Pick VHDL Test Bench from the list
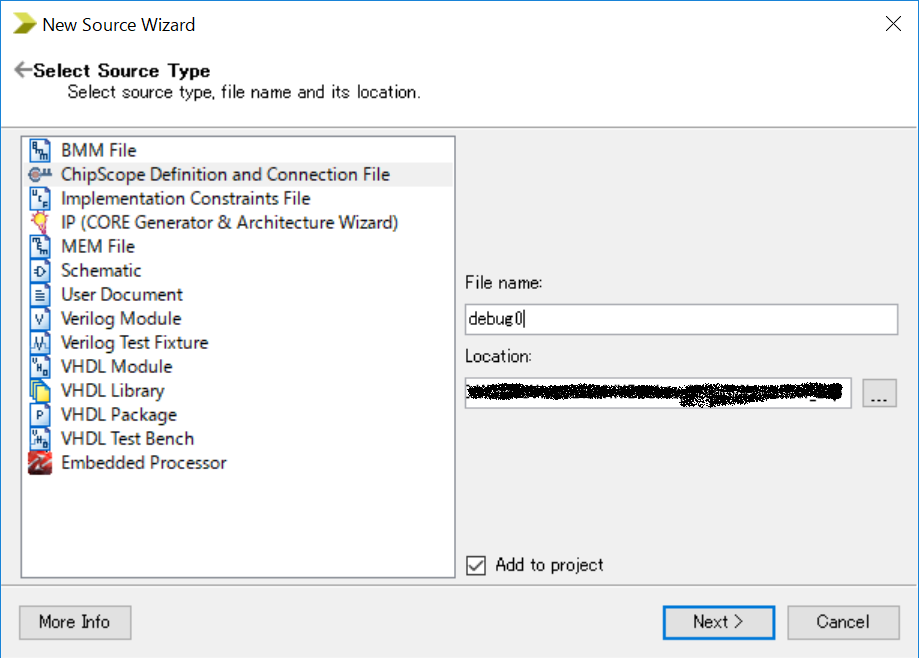Screen dimensions: 919x658 click(x=127, y=439)
